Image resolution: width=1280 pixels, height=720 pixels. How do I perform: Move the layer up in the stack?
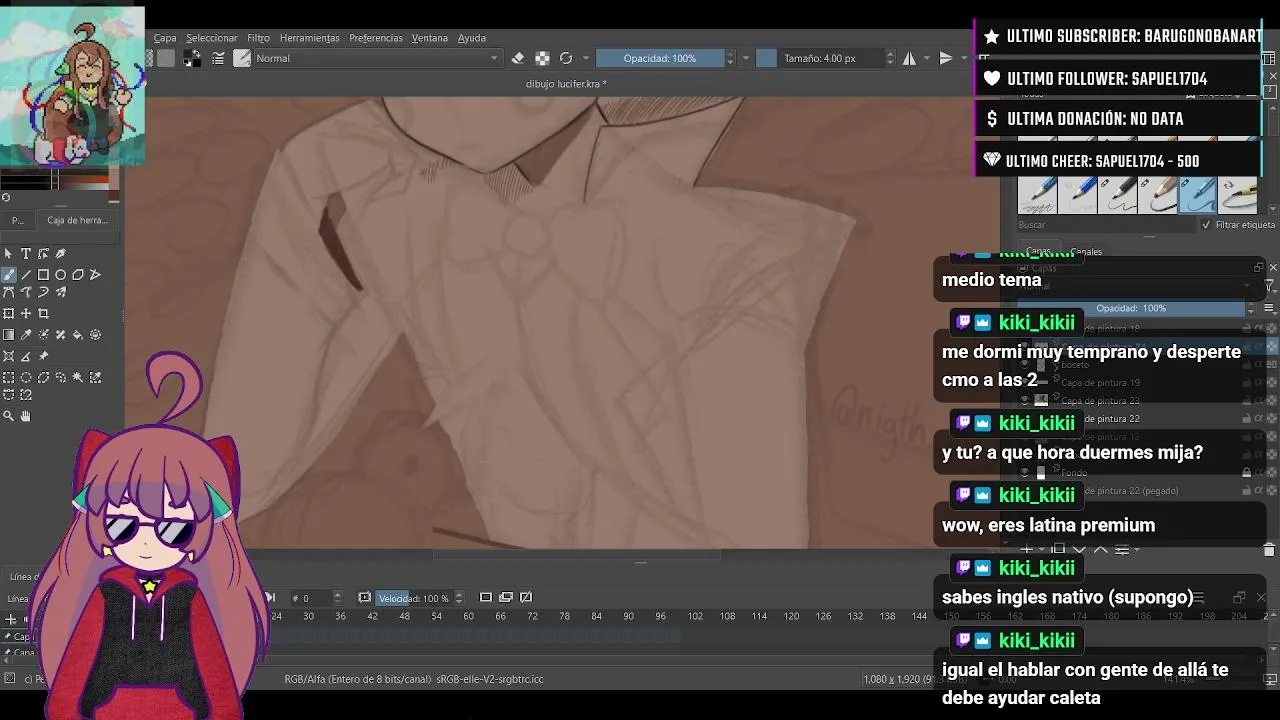[1101, 550]
